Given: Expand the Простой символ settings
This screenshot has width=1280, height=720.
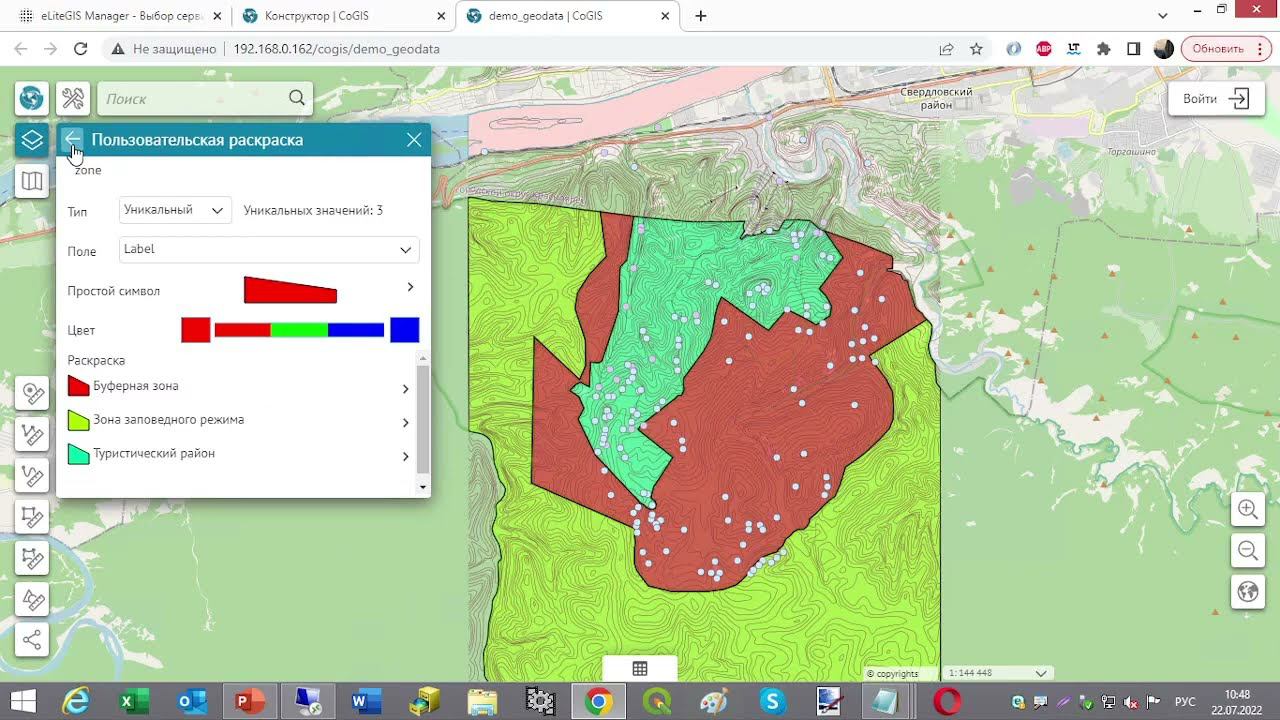Looking at the screenshot, I should (x=410, y=288).
